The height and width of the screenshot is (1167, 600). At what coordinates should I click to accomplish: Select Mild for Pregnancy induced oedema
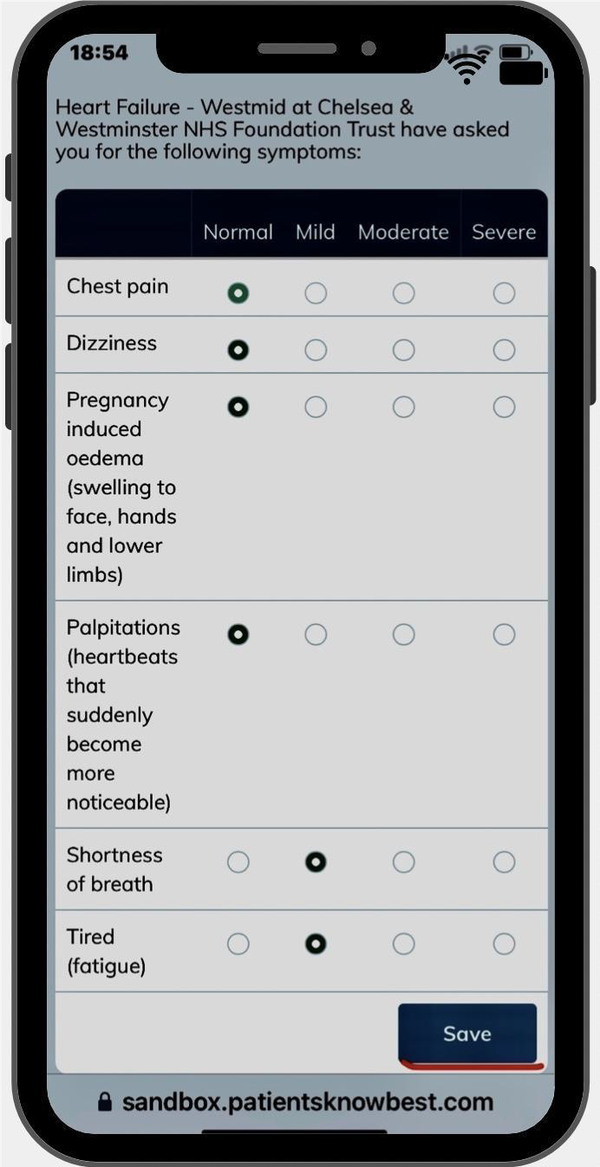point(316,407)
